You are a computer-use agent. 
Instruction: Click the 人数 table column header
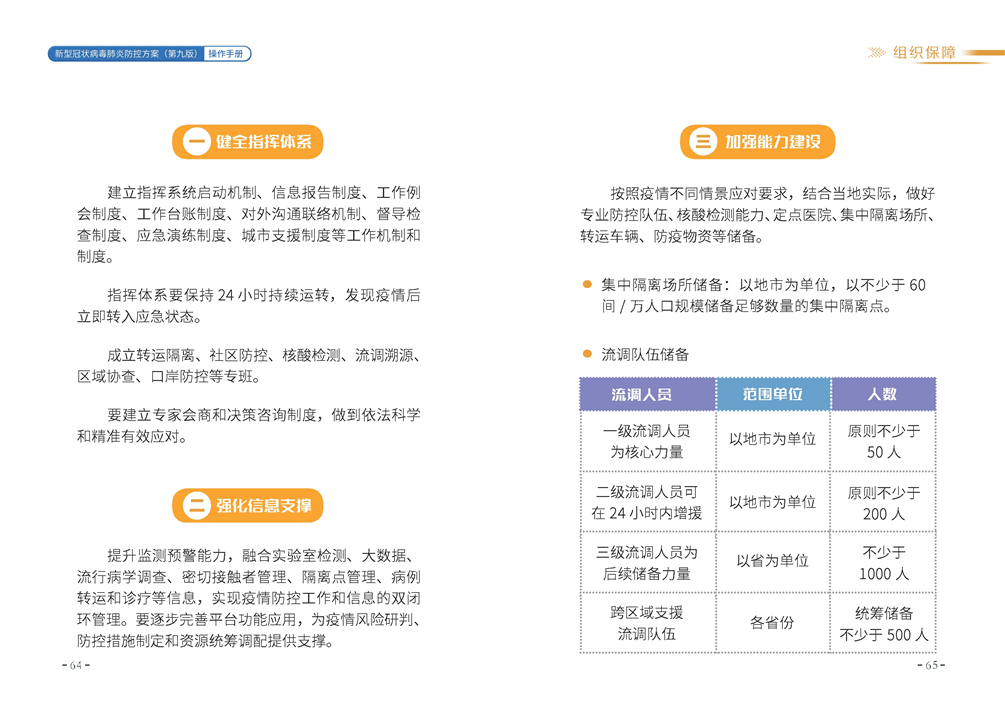point(882,394)
